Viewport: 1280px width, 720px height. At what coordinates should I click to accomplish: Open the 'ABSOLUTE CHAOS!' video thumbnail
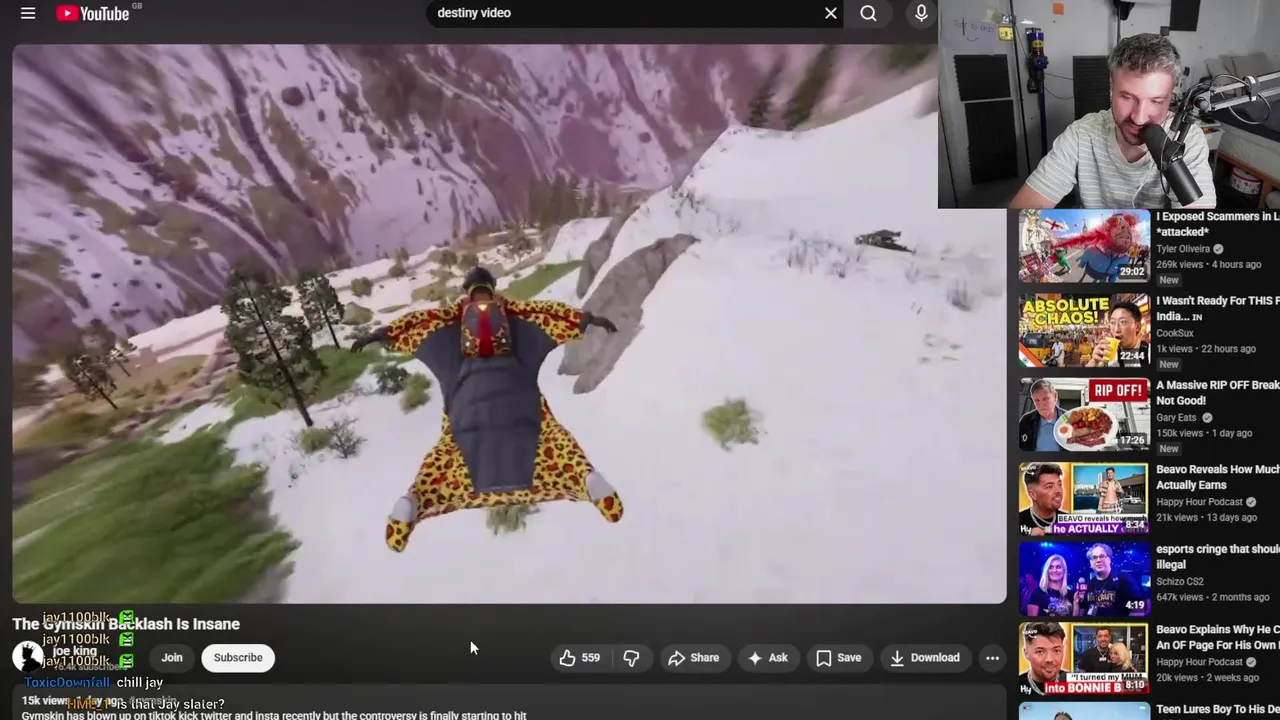(x=1084, y=330)
